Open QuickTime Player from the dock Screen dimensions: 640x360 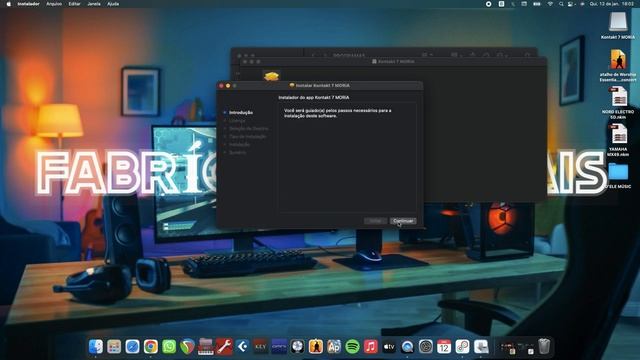point(407,347)
